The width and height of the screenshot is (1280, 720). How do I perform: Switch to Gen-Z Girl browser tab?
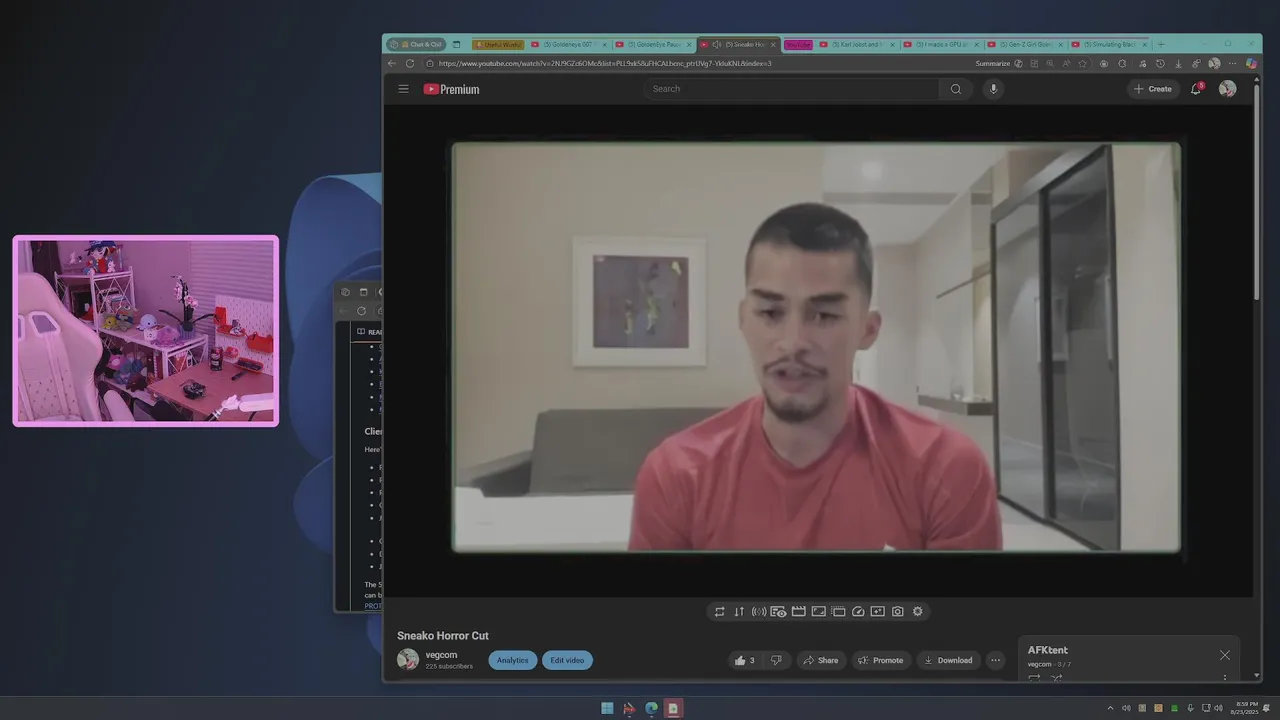[1024, 44]
